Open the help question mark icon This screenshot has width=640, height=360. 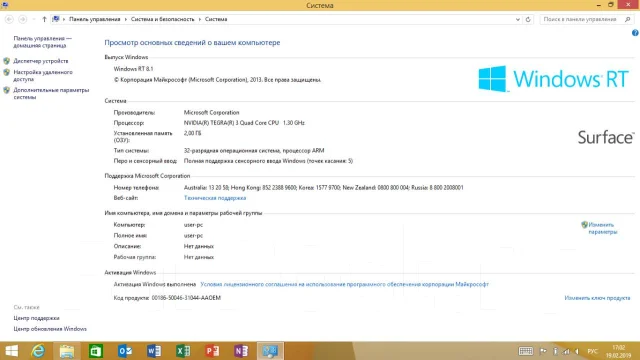(635, 33)
